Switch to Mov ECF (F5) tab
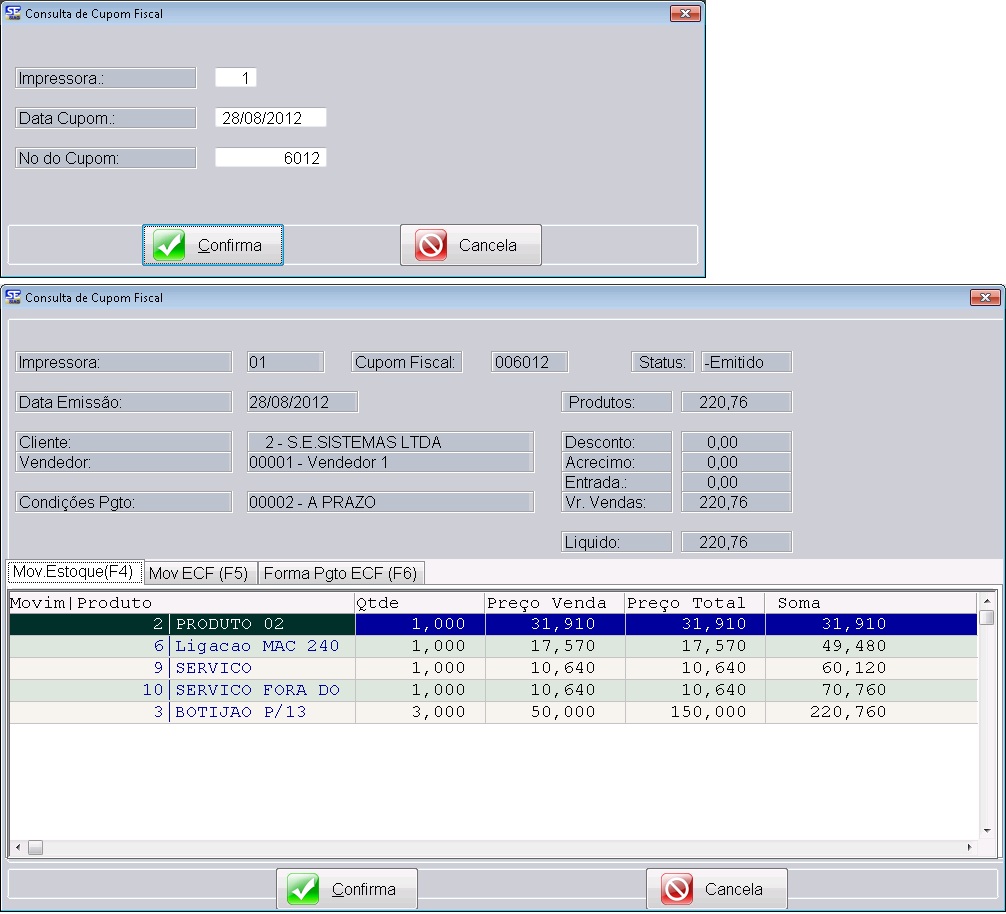Screen dimensions: 1006x914 198,573
